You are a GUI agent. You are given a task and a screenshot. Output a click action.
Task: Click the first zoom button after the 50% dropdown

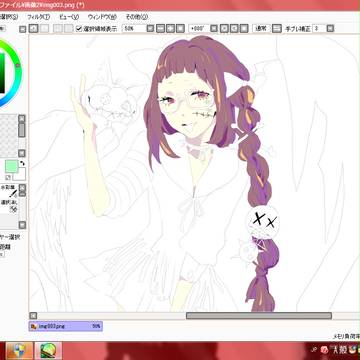pos(161,28)
